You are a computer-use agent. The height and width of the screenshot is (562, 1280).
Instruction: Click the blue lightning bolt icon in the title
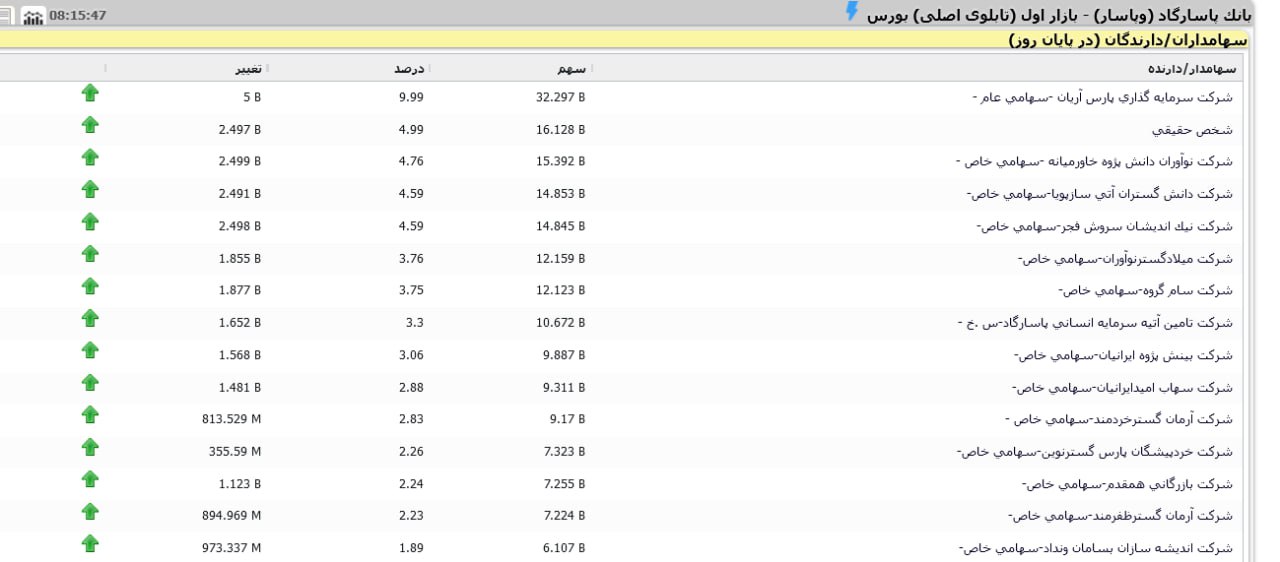[852, 12]
